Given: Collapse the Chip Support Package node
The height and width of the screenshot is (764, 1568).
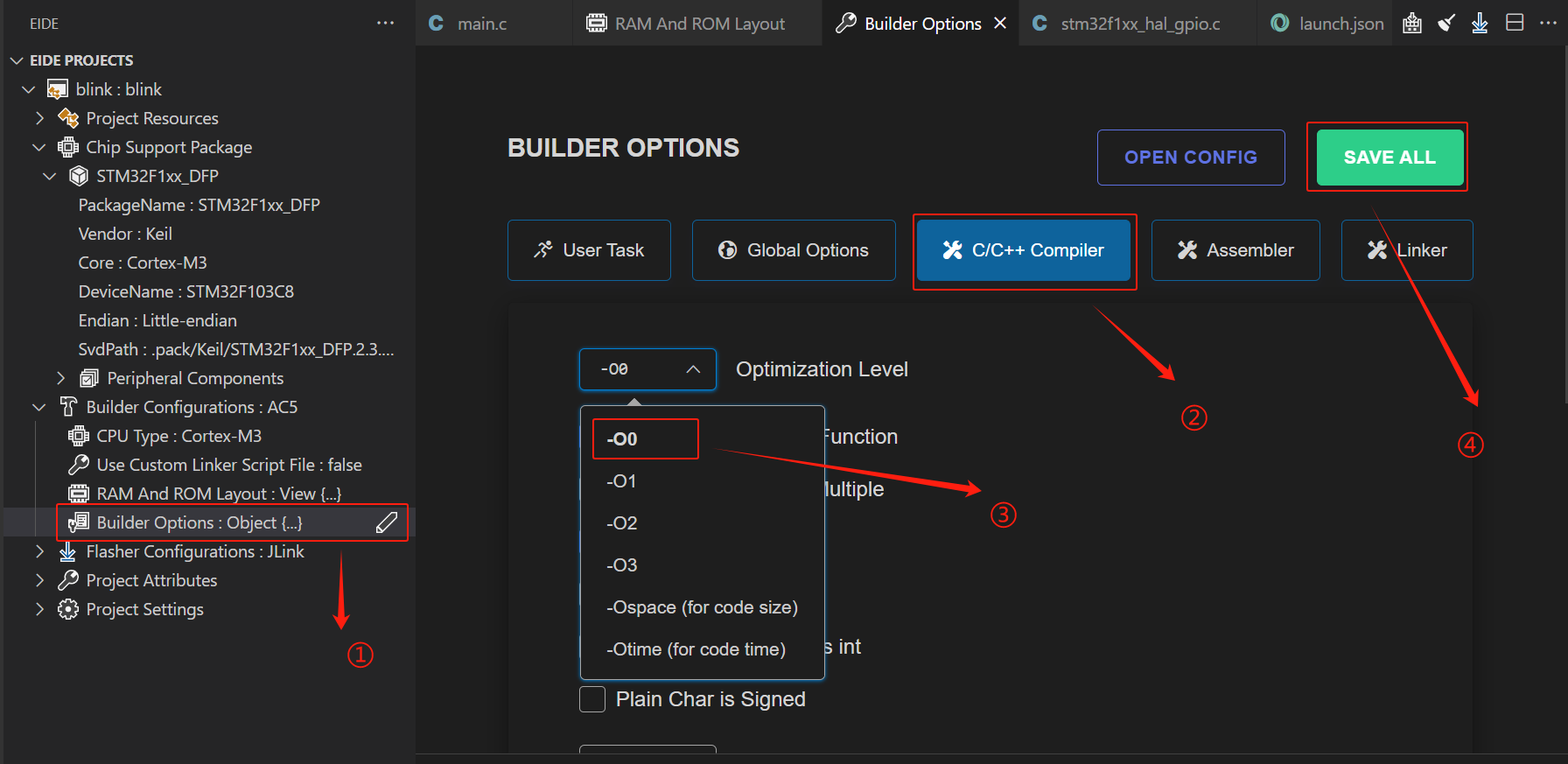Looking at the screenshot, I should click(38, 147).
